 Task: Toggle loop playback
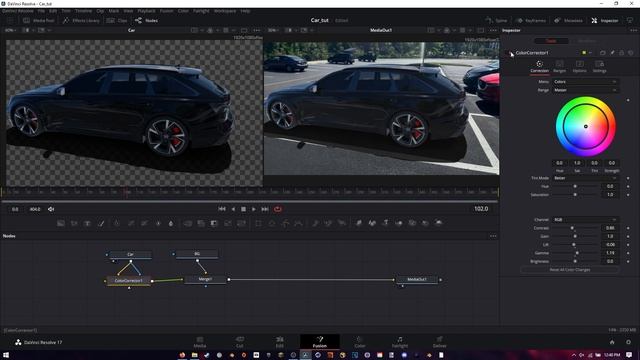(x=278, y=209)
